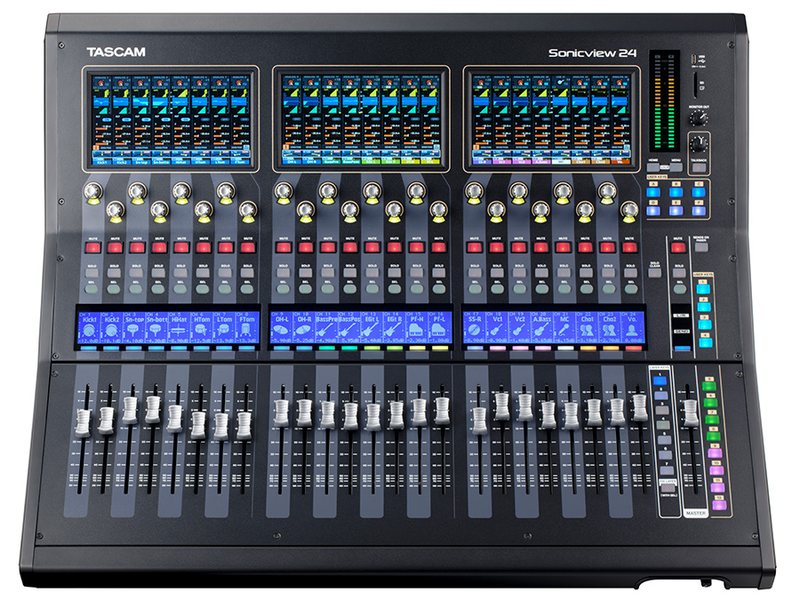Tap the BassPre bass guitar icon
The image size is (800, 600).
(326, 332)
